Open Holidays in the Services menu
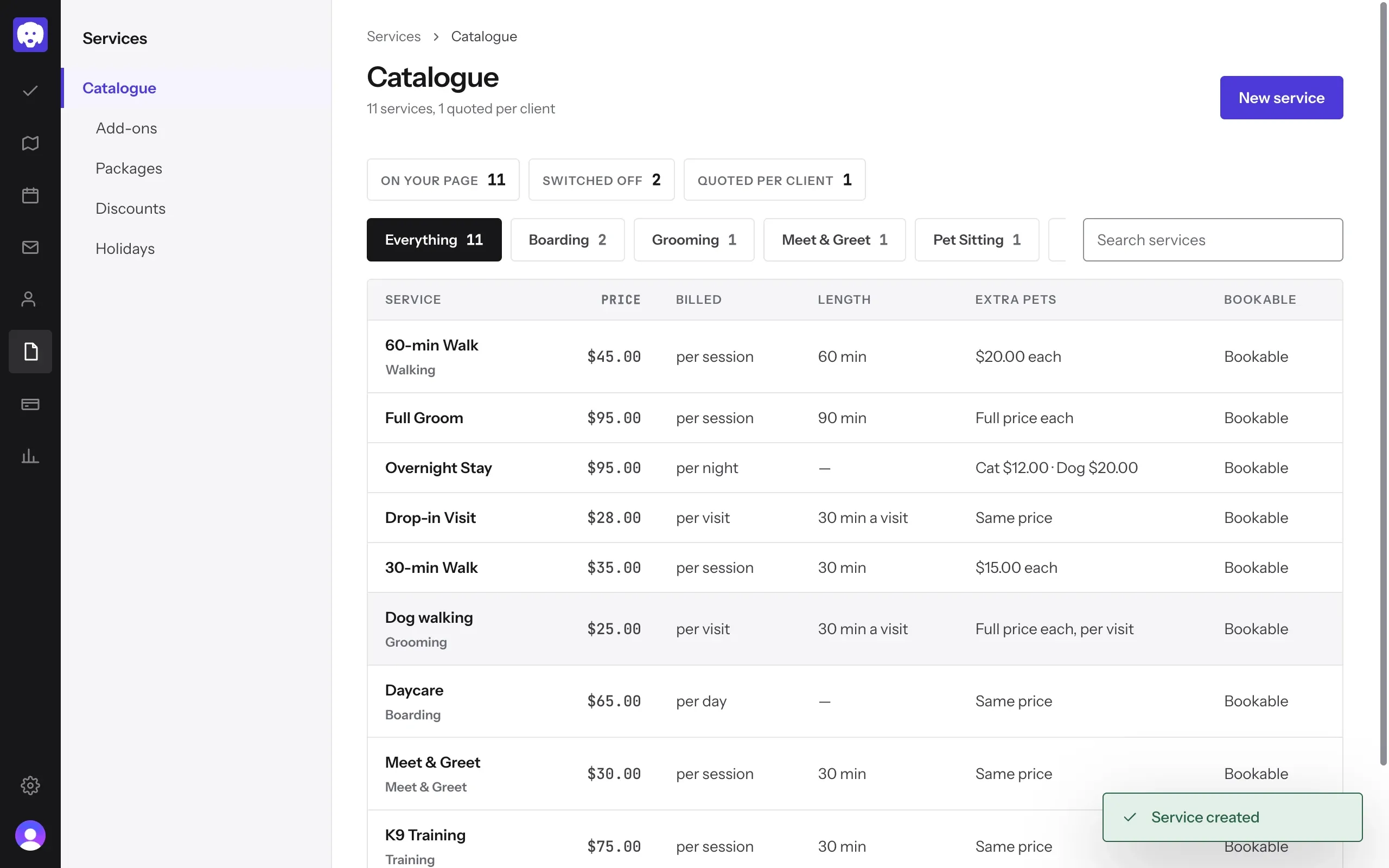Viewport: 1389px width, 868px height. click(x=125, y=248)
